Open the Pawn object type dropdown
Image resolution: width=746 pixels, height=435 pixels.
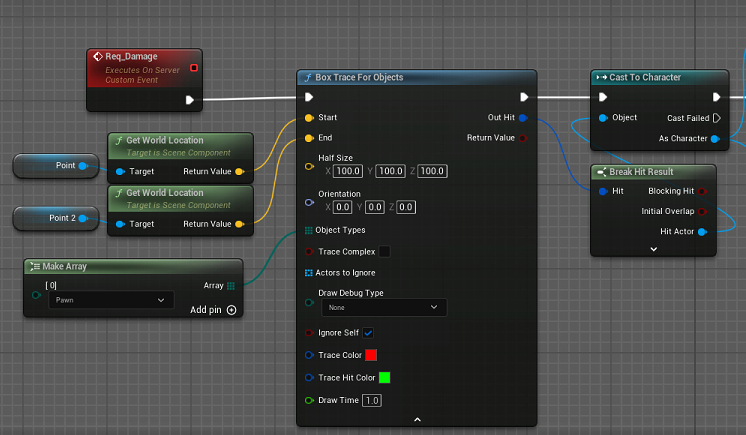[x=111, y=300]
